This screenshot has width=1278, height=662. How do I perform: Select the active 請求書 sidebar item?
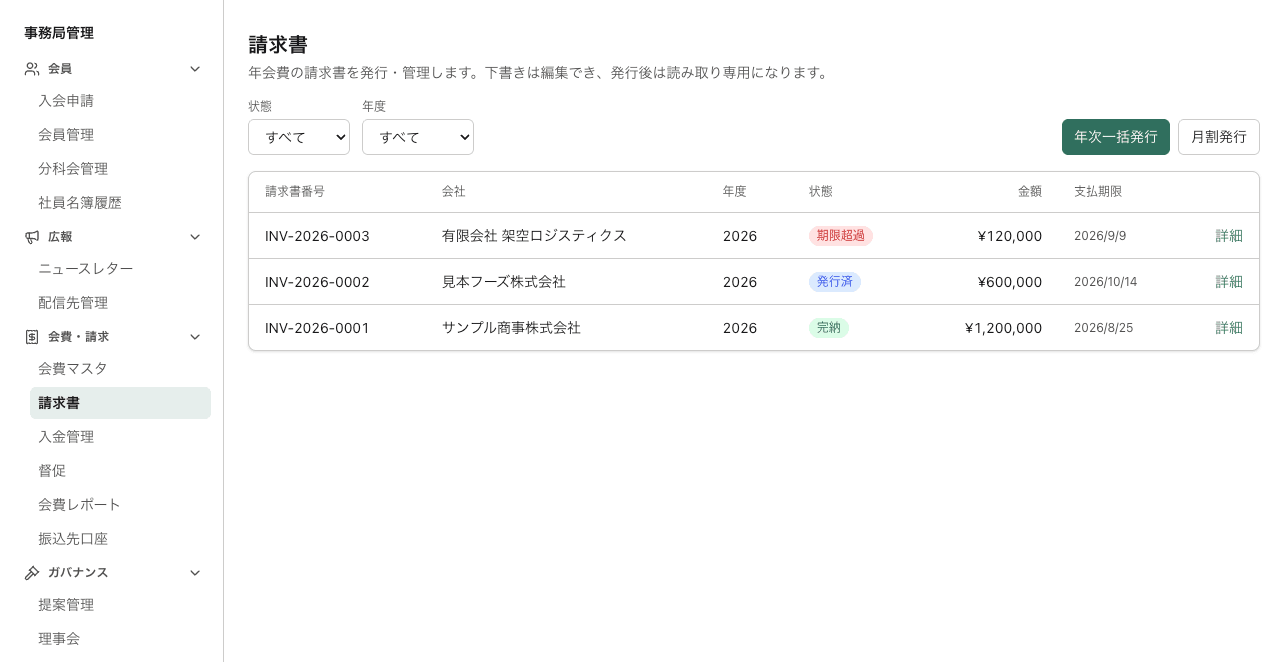point(120,403)
